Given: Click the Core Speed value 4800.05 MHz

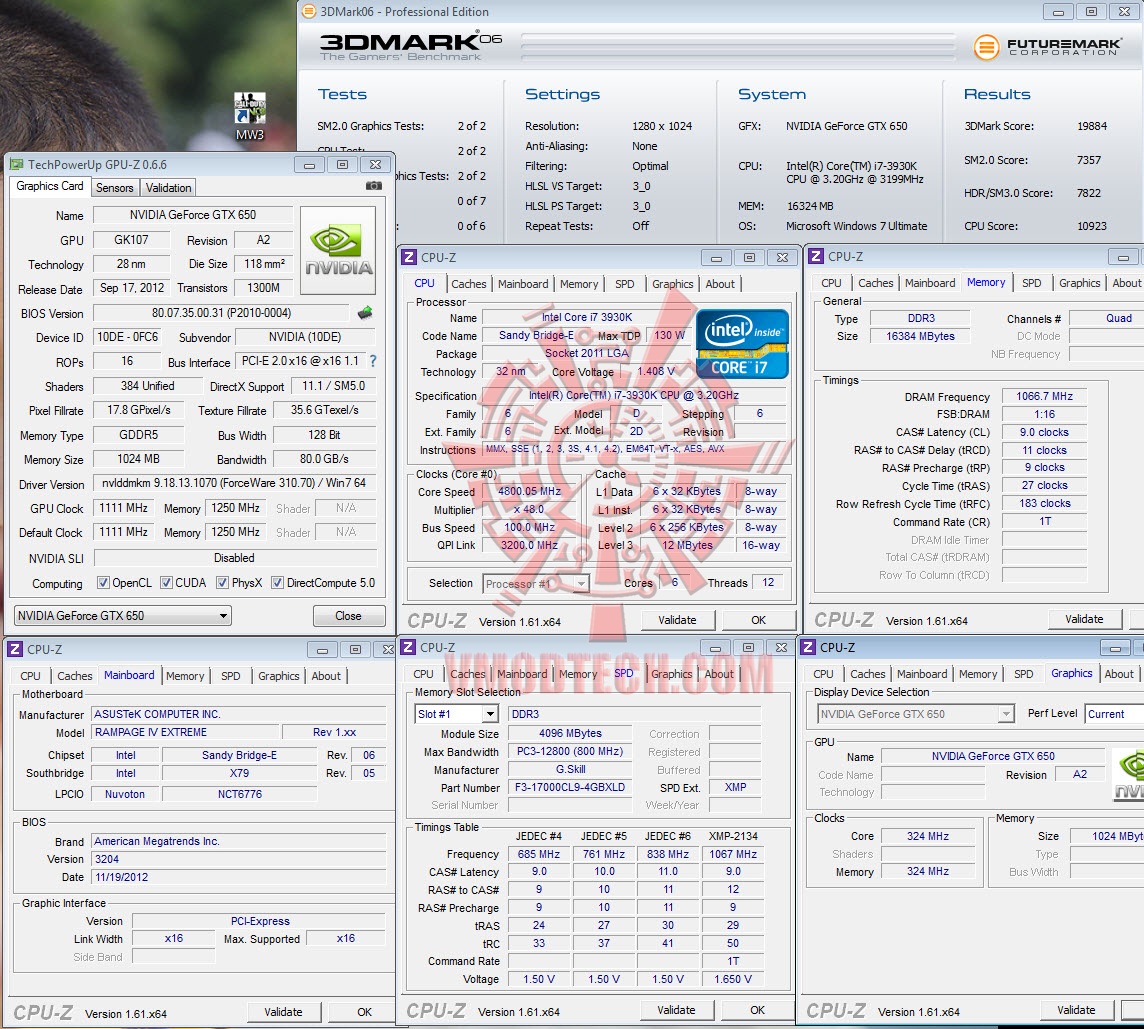Looking at the screenshot, I should point(530,491).
